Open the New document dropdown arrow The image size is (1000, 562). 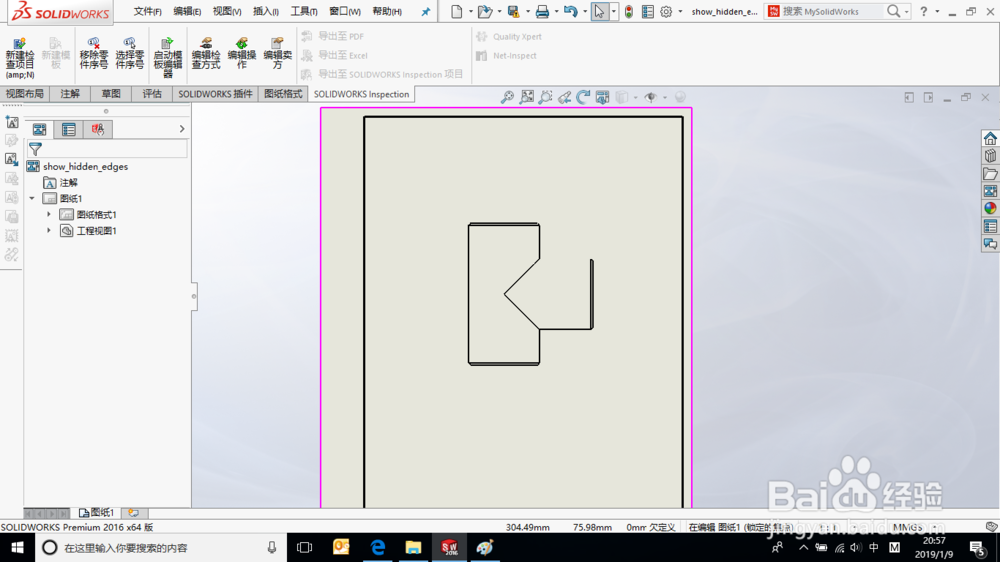471,11
